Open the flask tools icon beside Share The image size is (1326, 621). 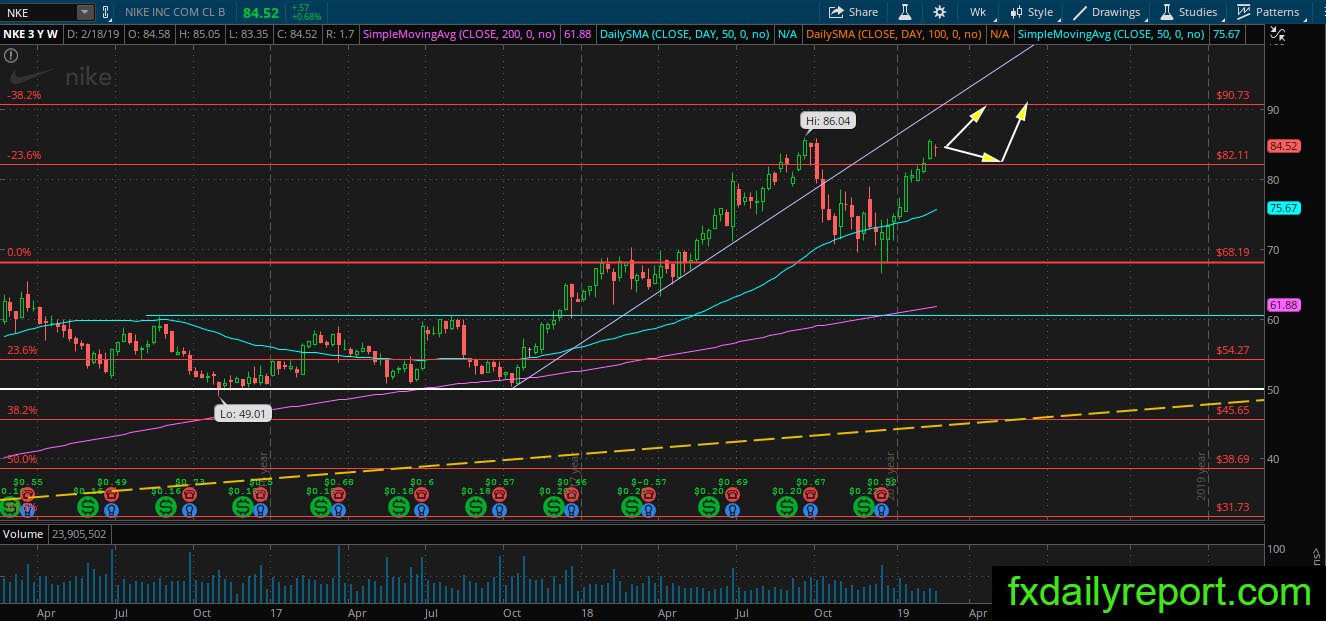905,12
